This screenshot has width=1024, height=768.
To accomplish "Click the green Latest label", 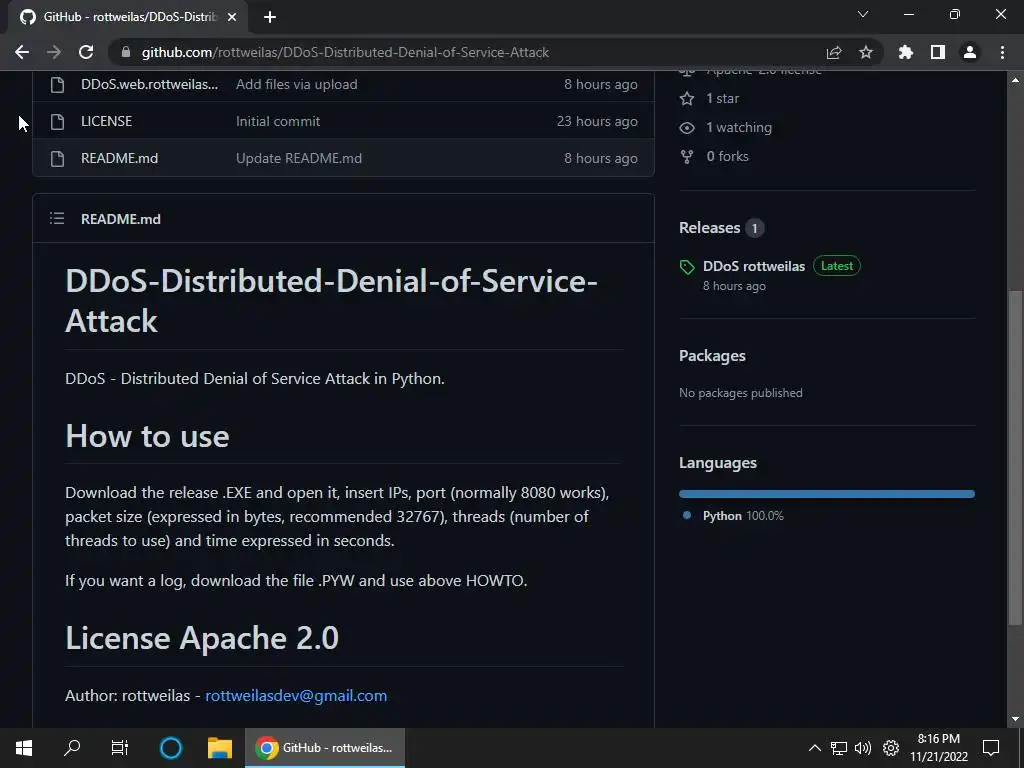I will click(837, 266).
